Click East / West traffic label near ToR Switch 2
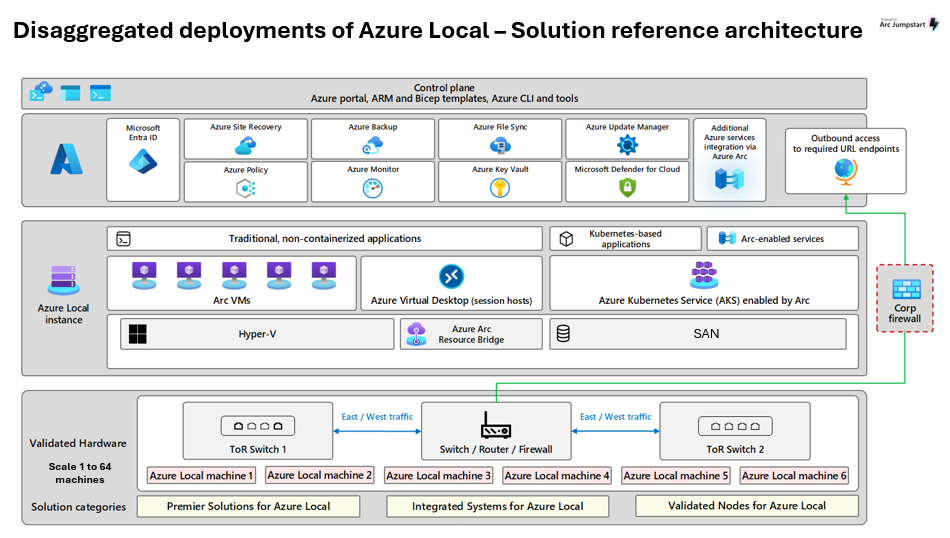The width and height of the screenshot is (950, 538). pos(616,417)
